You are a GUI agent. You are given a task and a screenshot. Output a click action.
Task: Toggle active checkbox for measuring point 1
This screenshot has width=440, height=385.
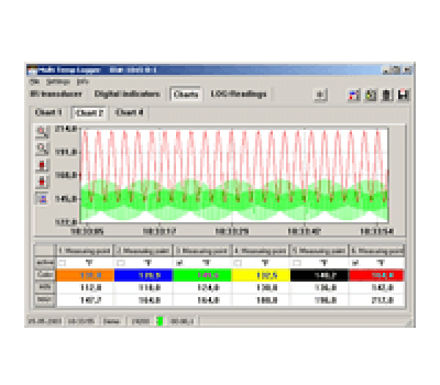coord(62,263)
